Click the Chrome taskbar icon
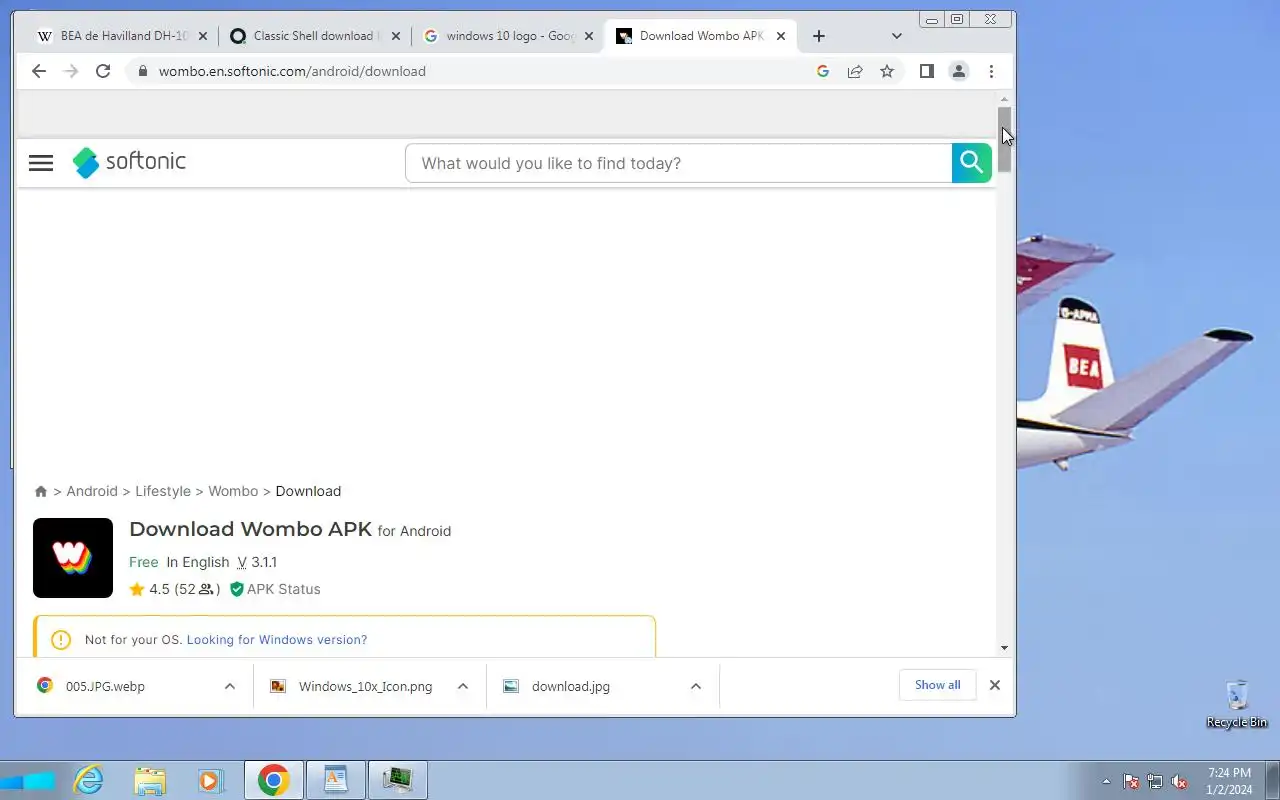Screen dimensions: 1280x800 tap(273, 780)
